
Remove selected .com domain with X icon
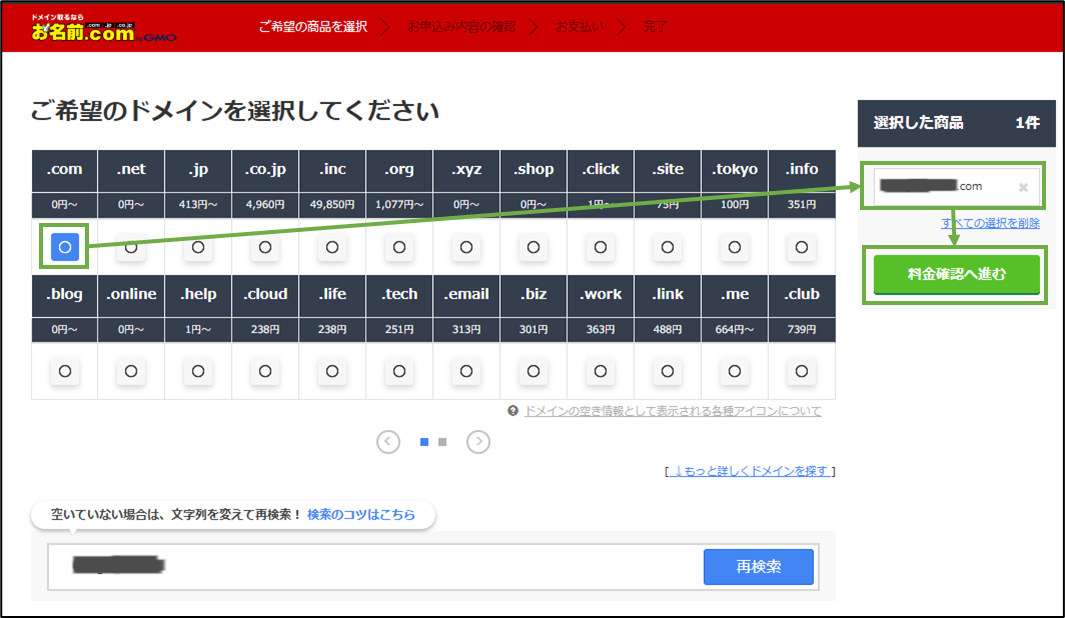pos(1023,187)
